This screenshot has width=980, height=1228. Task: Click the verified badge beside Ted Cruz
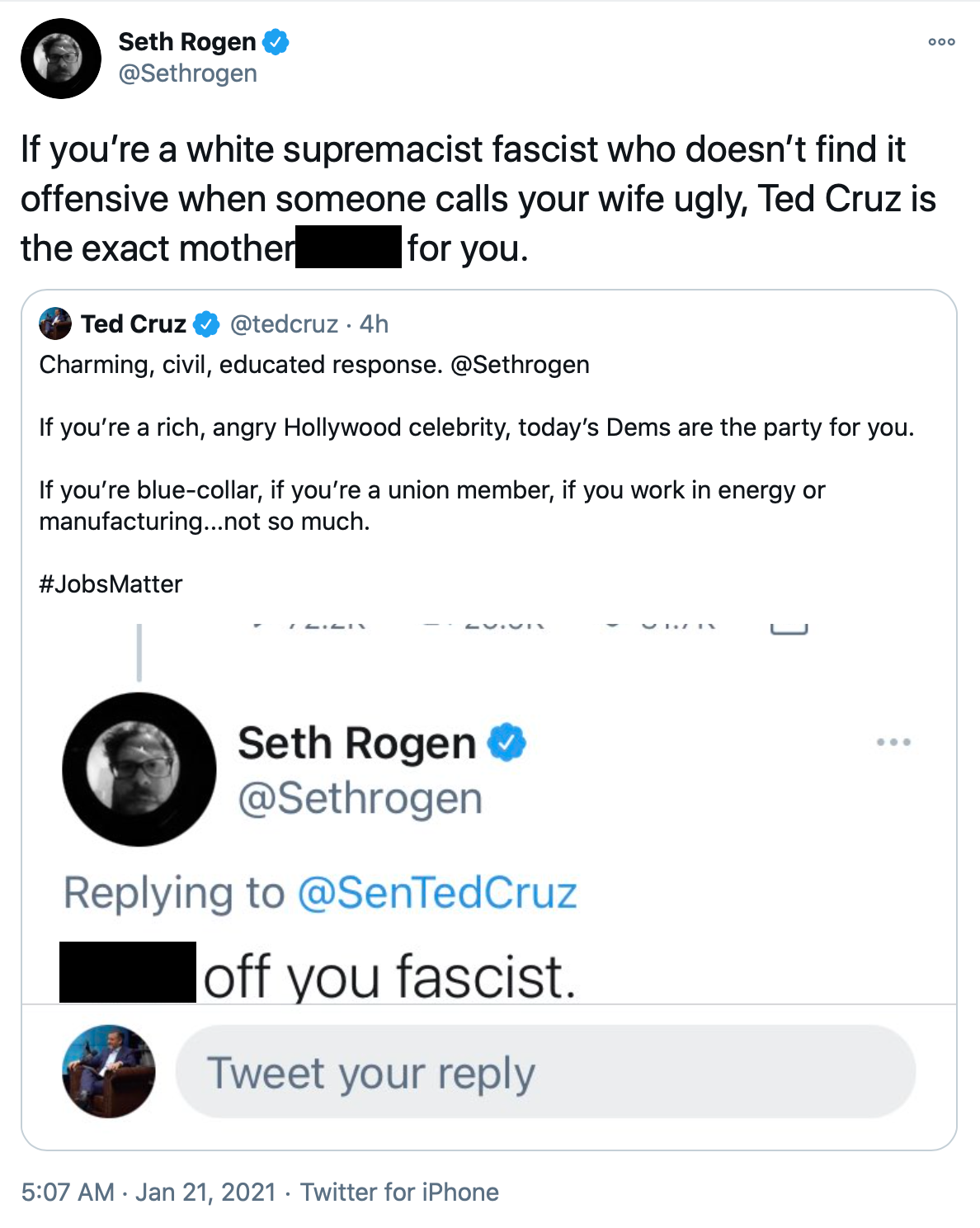(x=206, y=324)
